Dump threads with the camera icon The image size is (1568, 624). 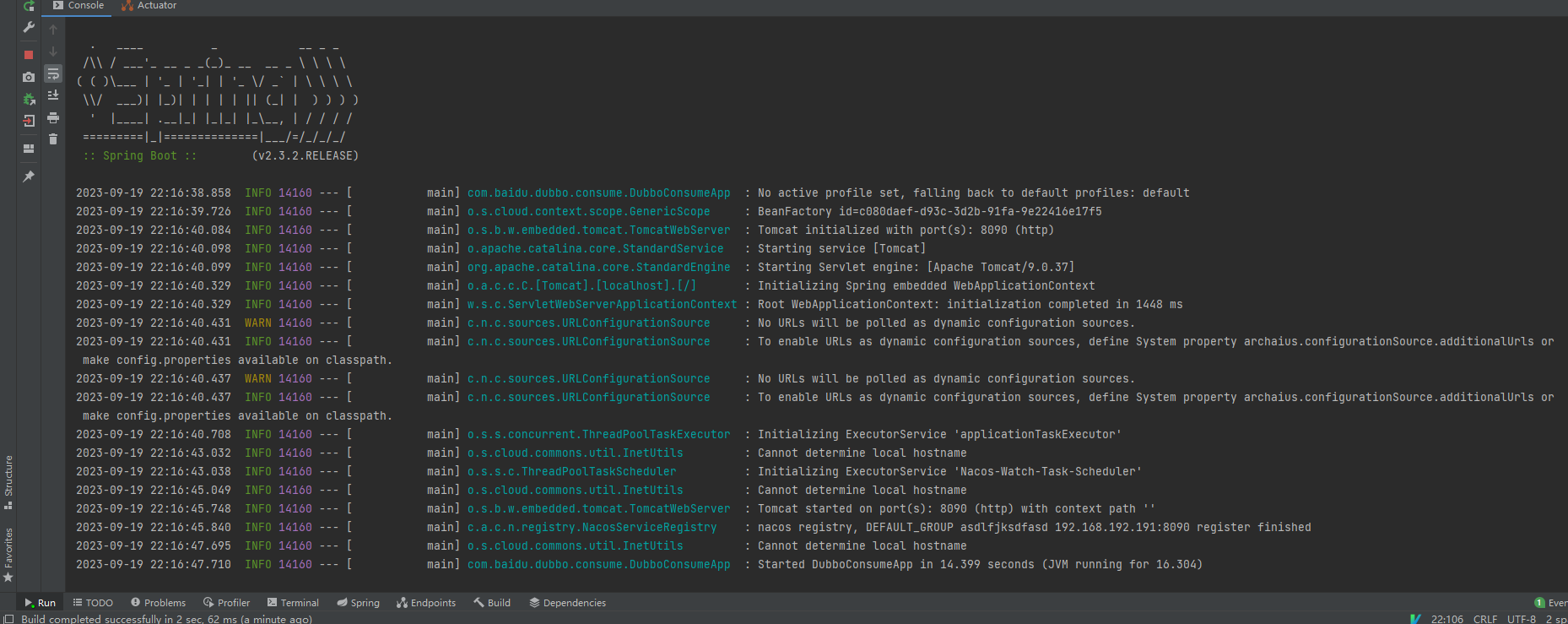point(29,77)
